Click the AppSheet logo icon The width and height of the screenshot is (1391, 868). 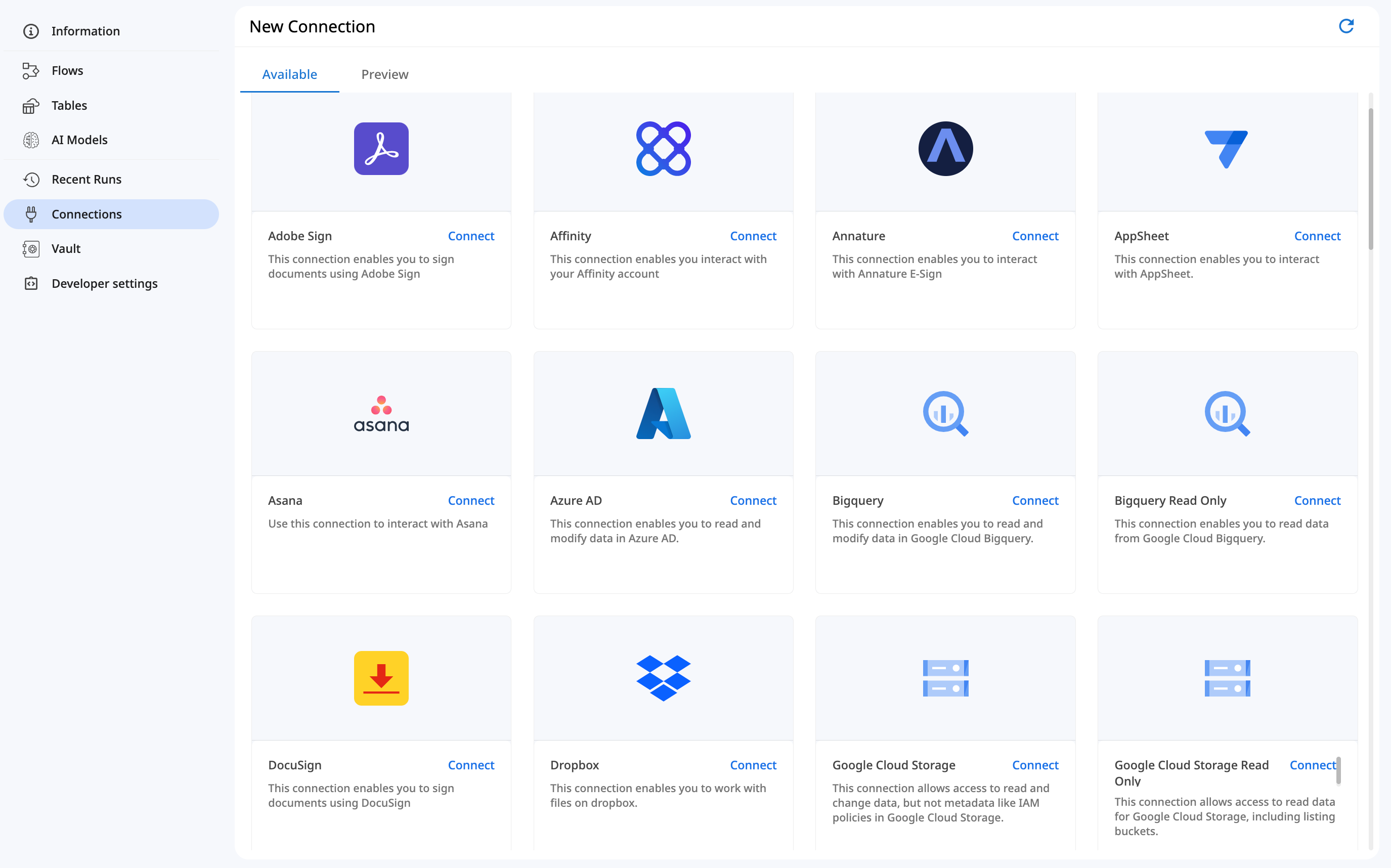(x=1226, y=149)
